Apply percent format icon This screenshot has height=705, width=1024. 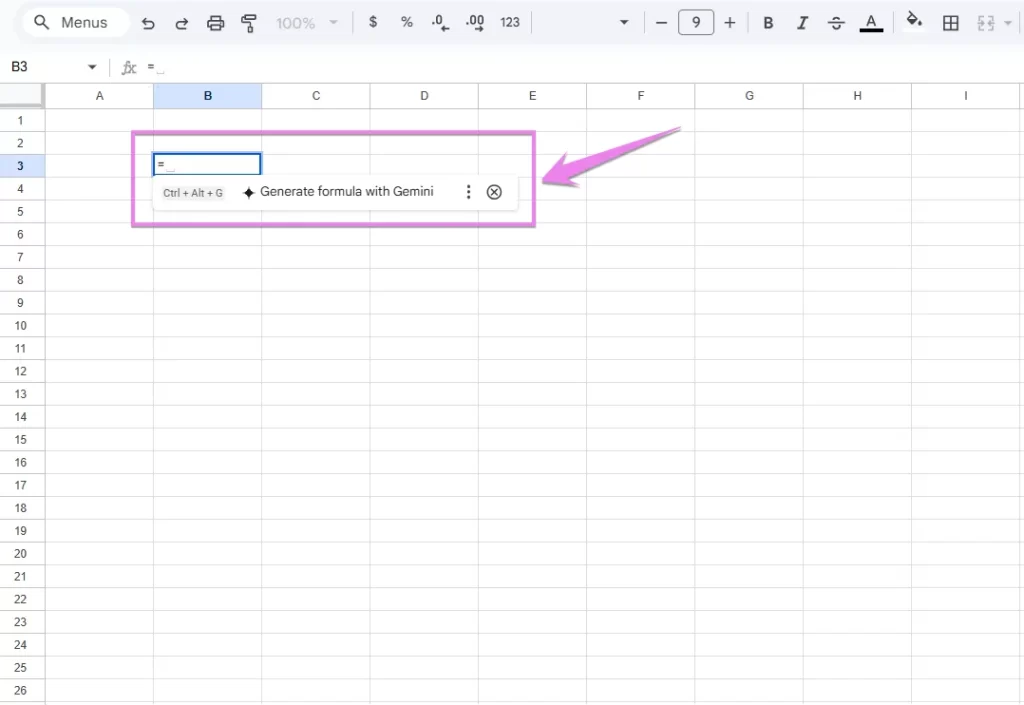pos(407,22)
